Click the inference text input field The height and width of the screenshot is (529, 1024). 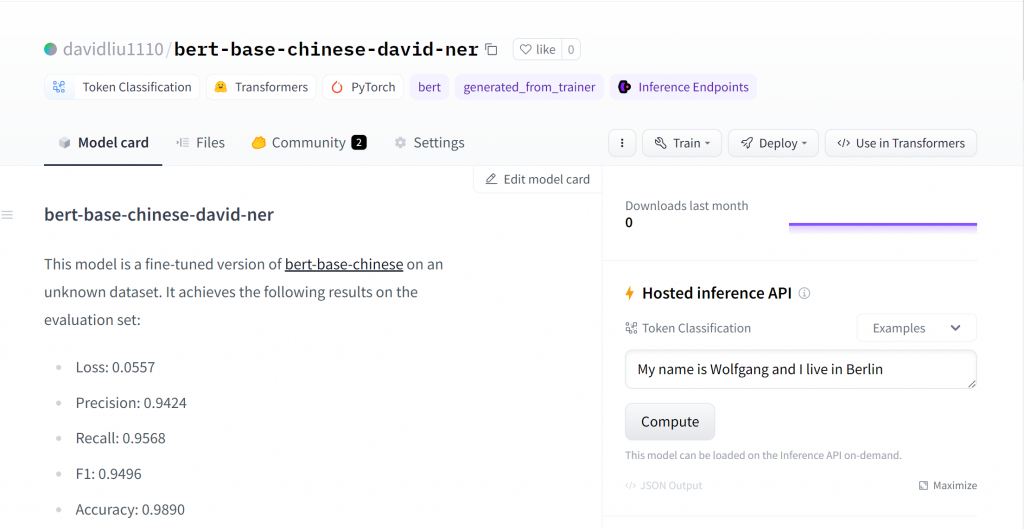[801, 370]
